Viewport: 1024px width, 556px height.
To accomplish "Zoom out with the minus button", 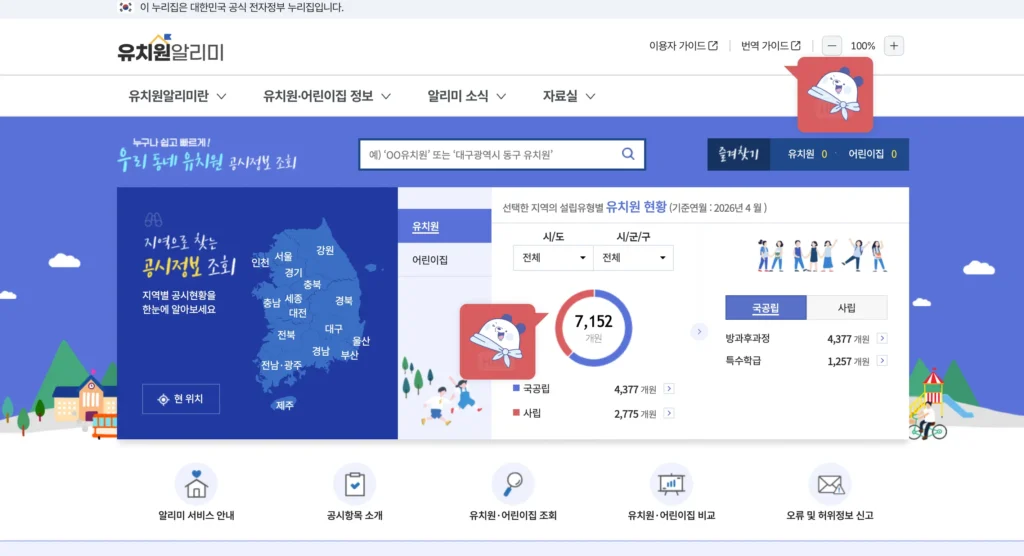I will tap(831, 46).
